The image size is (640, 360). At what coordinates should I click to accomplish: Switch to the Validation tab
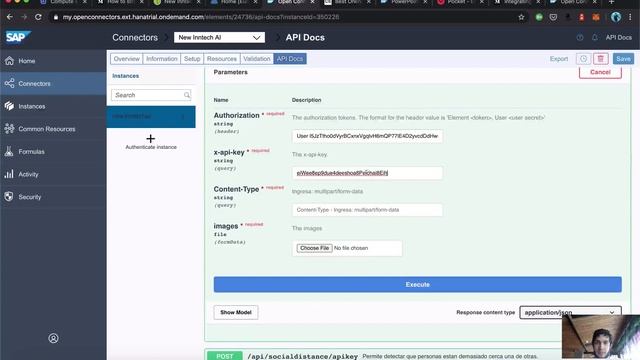[x=257, y=59]
